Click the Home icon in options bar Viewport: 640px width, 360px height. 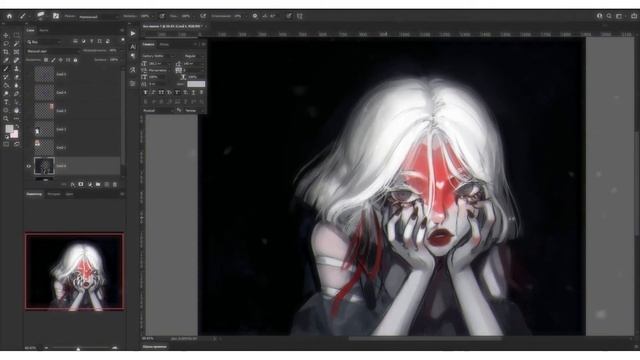(x=9, y=16)
